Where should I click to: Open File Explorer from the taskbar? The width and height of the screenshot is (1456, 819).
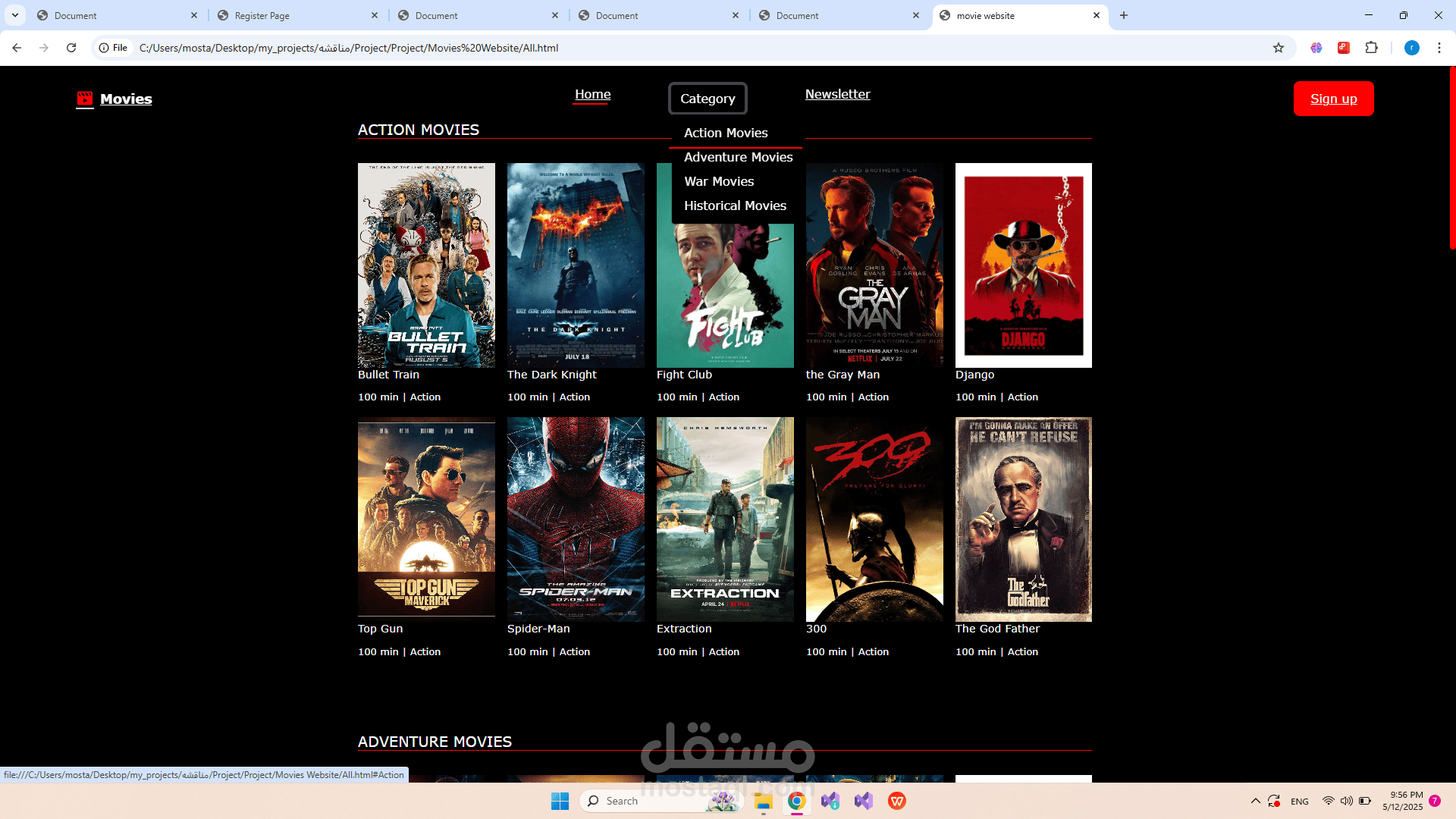click(x=763, y=801)
